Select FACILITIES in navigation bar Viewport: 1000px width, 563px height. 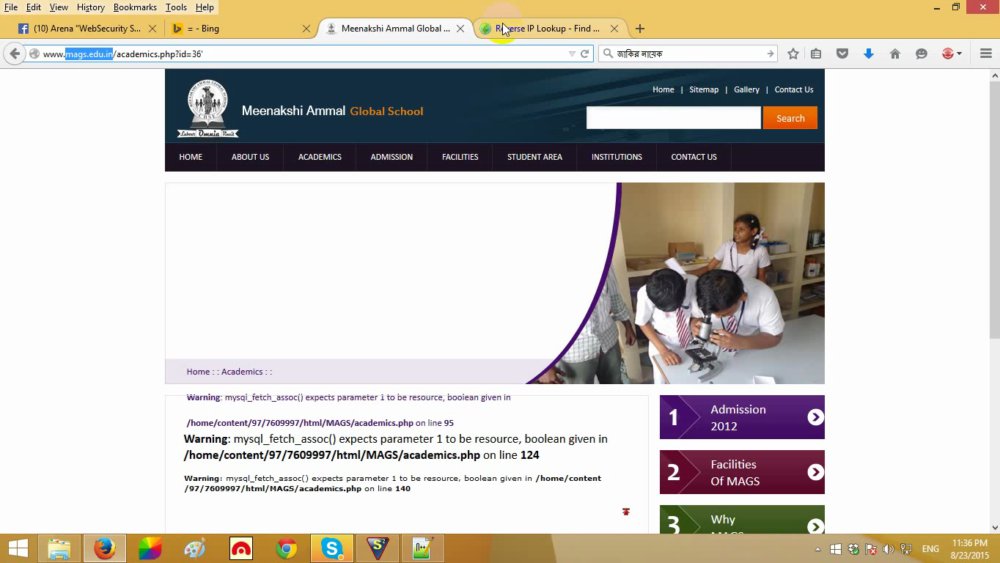pyautogui.click(x=460, y=157)
